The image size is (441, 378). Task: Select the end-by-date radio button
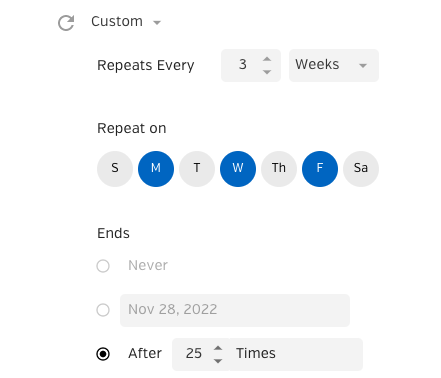point(103,310)
